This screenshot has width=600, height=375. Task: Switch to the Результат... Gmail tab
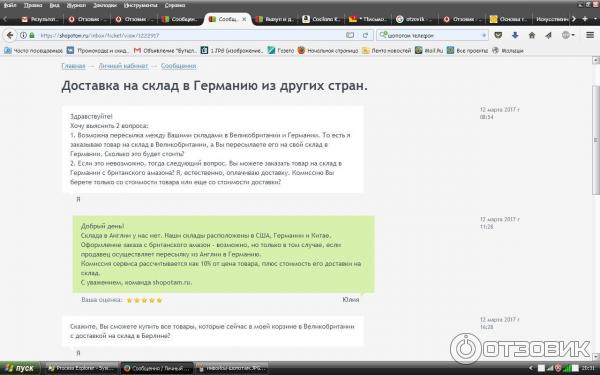[x=40, y=19]
